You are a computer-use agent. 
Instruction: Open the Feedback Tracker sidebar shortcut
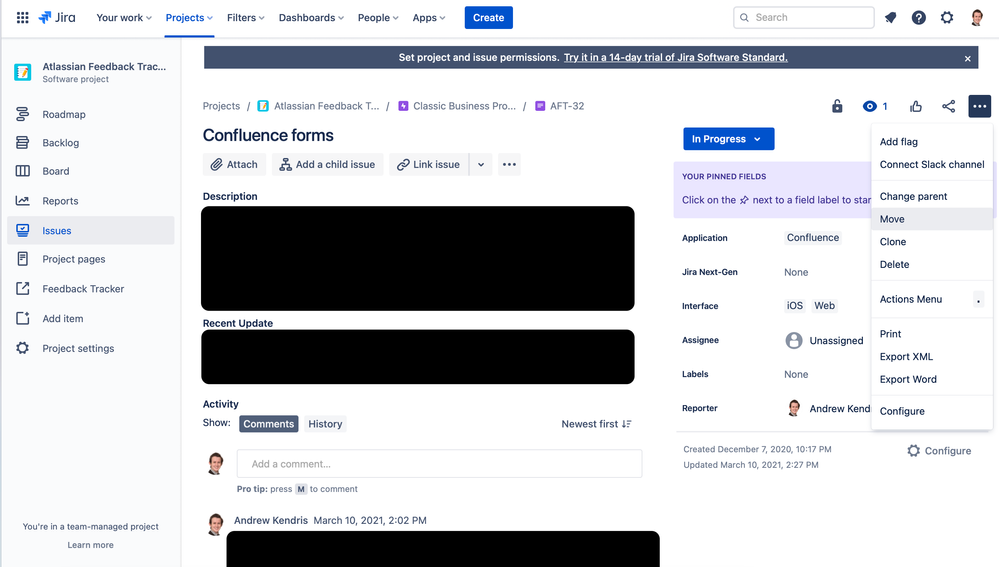(x=90, y=289)
